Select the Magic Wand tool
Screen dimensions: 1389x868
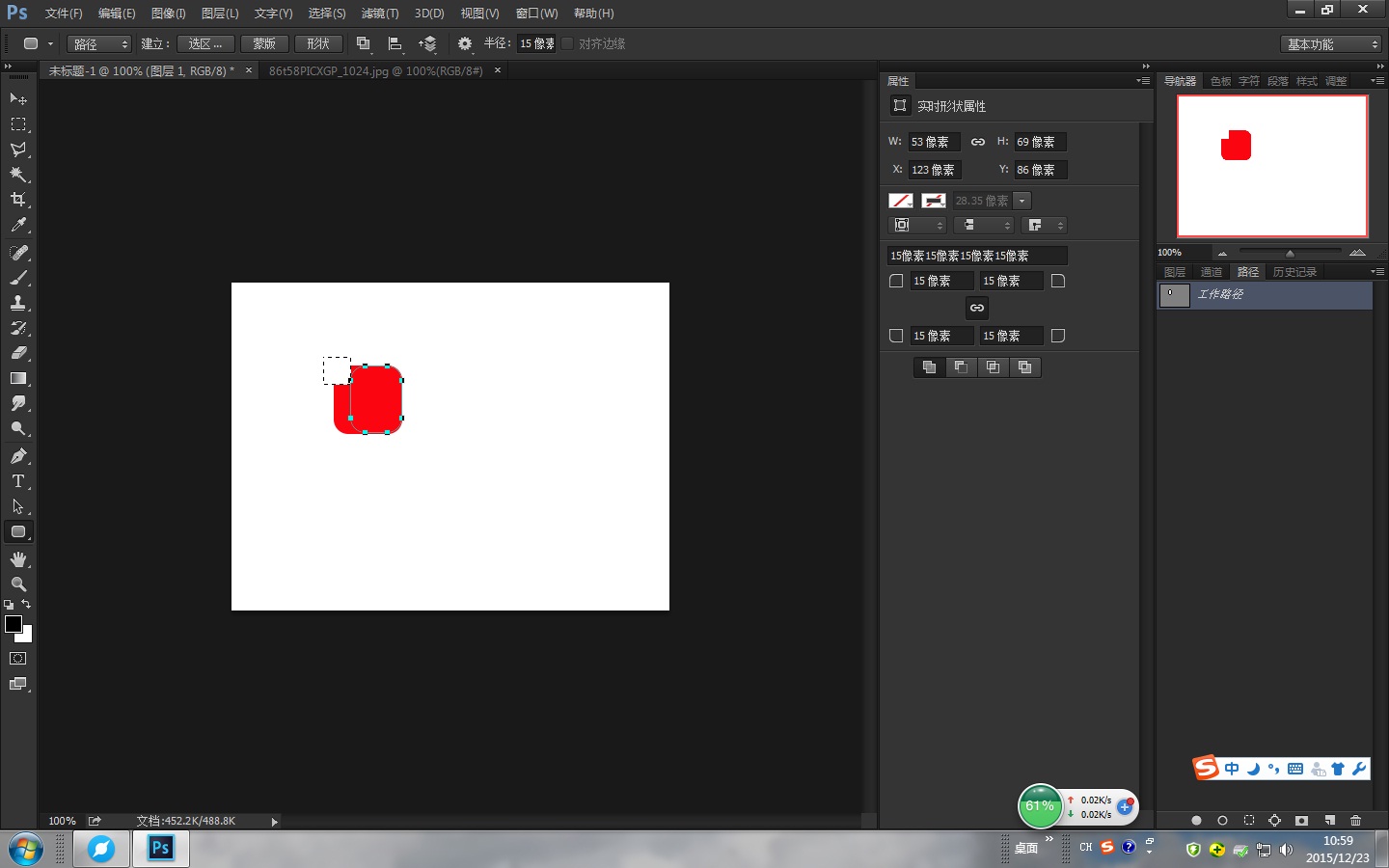click(18, 175)
